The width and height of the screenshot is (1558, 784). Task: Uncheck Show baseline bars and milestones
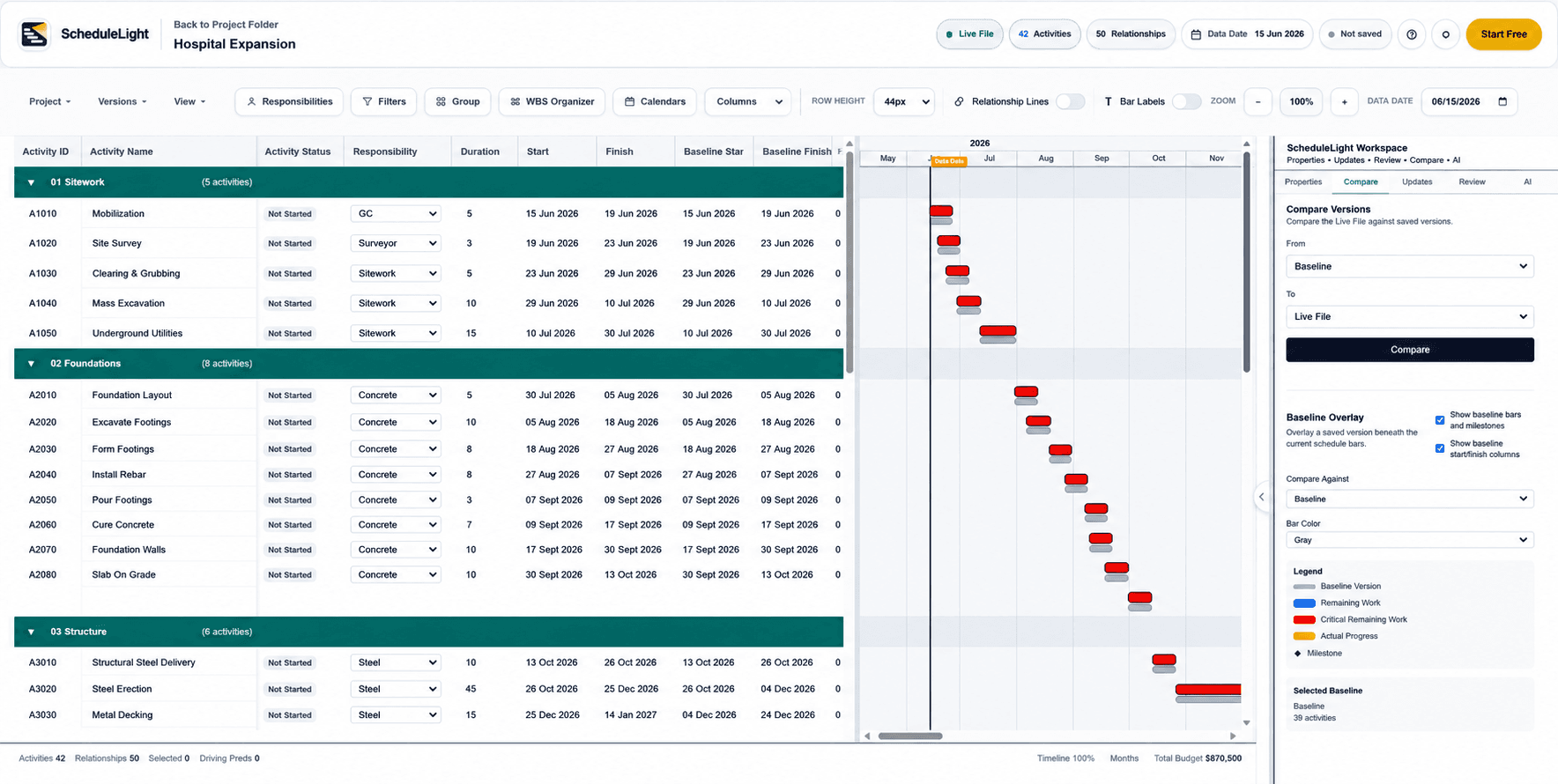(x=1440, y=420)
